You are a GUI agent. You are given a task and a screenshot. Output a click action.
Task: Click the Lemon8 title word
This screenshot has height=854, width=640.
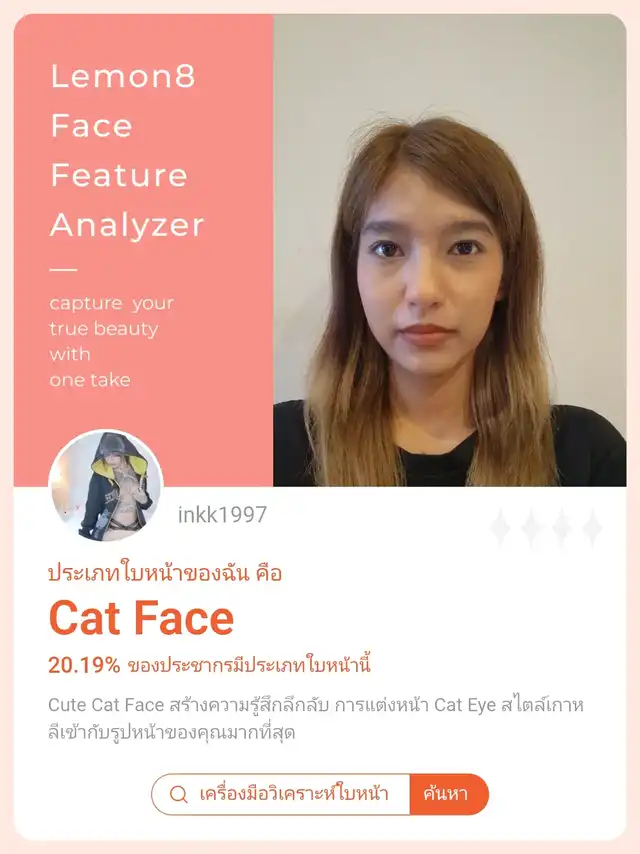click(123, 76)
